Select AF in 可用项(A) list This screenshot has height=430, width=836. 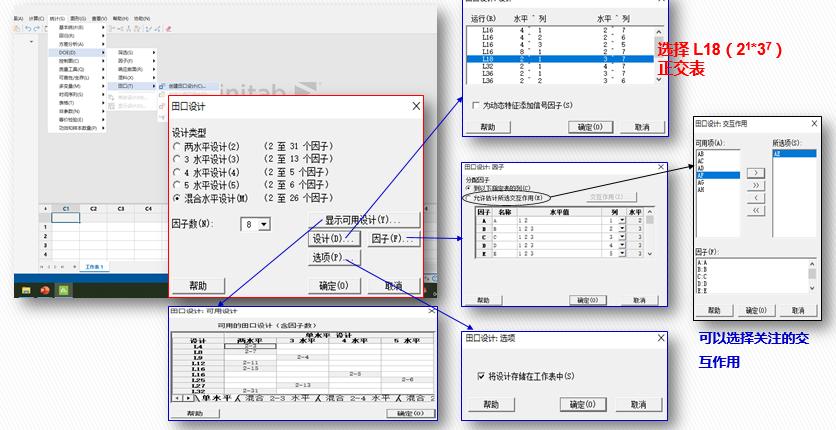[x=718, y=175]
